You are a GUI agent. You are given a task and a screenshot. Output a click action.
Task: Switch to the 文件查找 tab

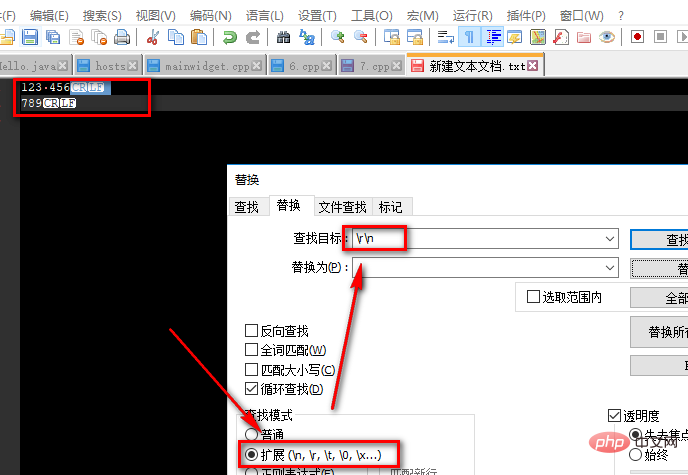click(342, 207)
